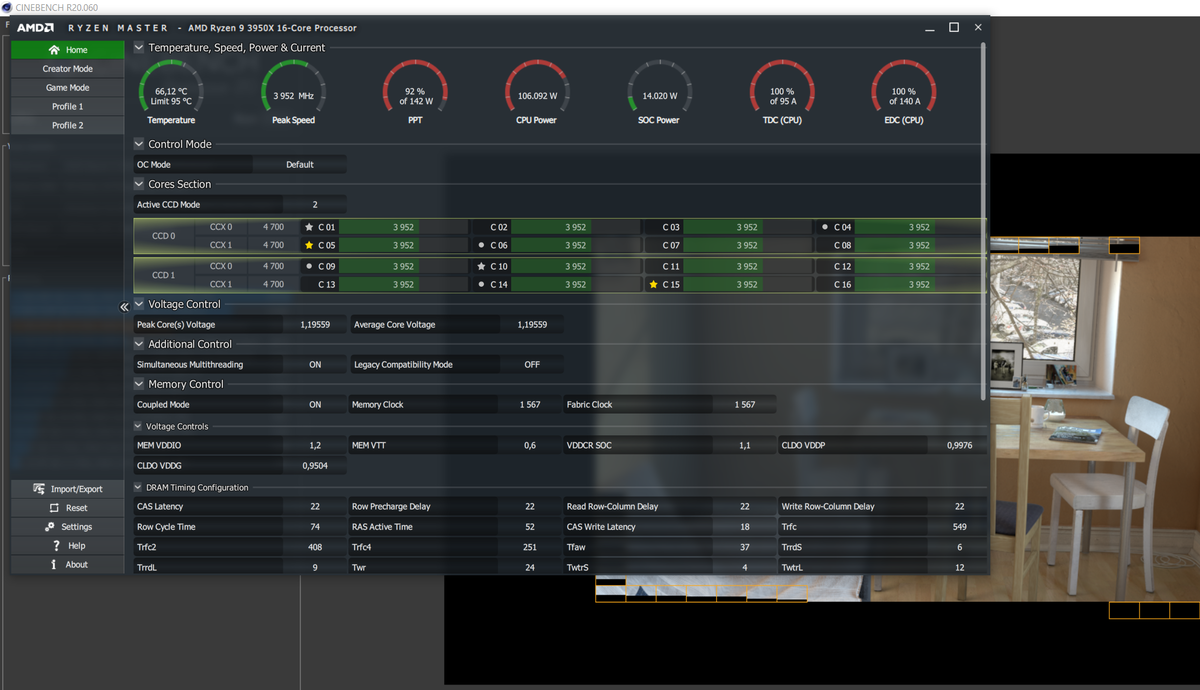Click MEM VDDIO value 1,2
This screenshot has height=690, width=1200.
point(315,445)
